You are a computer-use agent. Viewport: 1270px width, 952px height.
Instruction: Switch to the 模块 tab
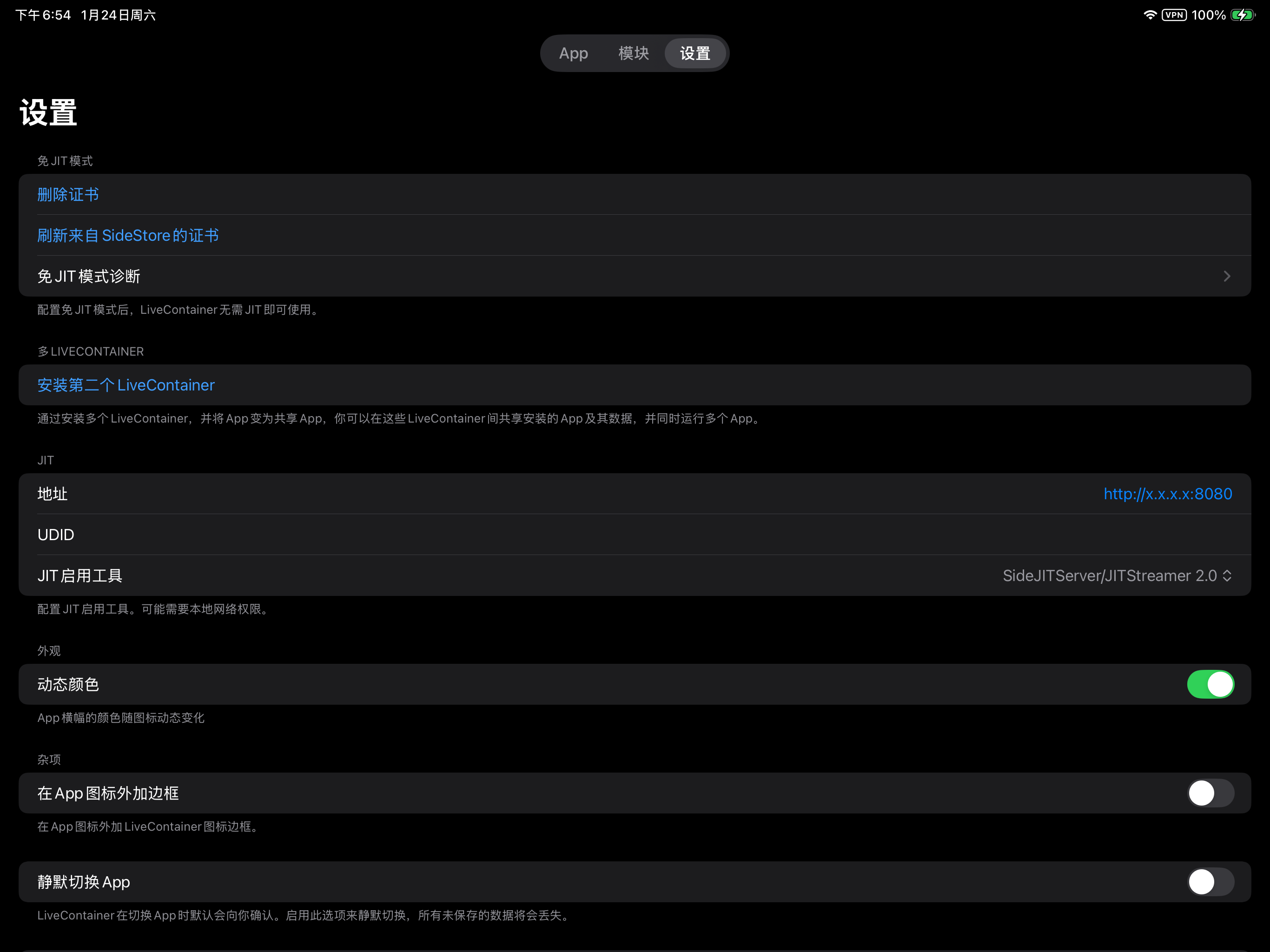pyautogui.click(x=633, y=53)
